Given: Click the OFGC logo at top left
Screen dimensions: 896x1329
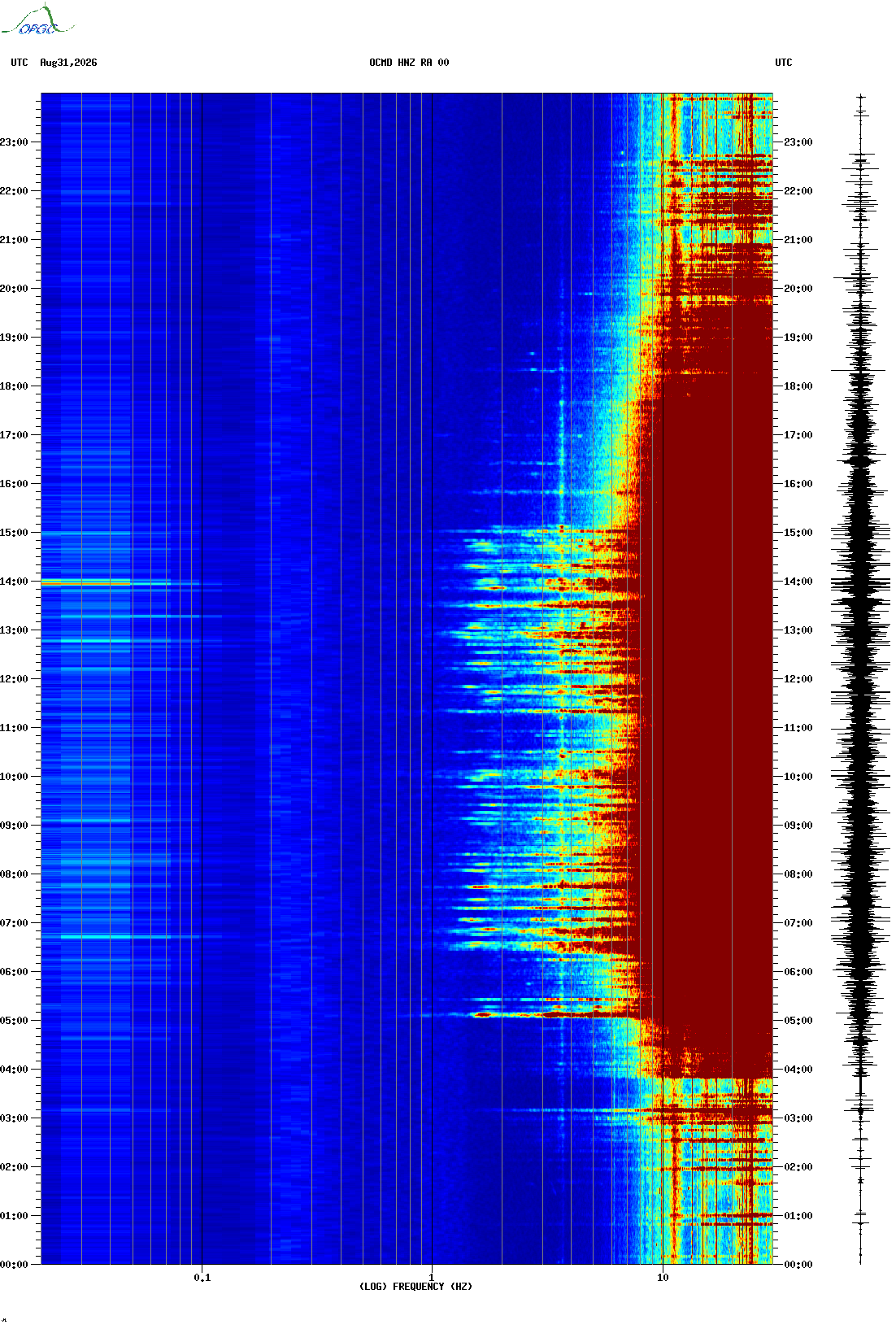Looking at the screenshot, I should click(x=37, y=21).
